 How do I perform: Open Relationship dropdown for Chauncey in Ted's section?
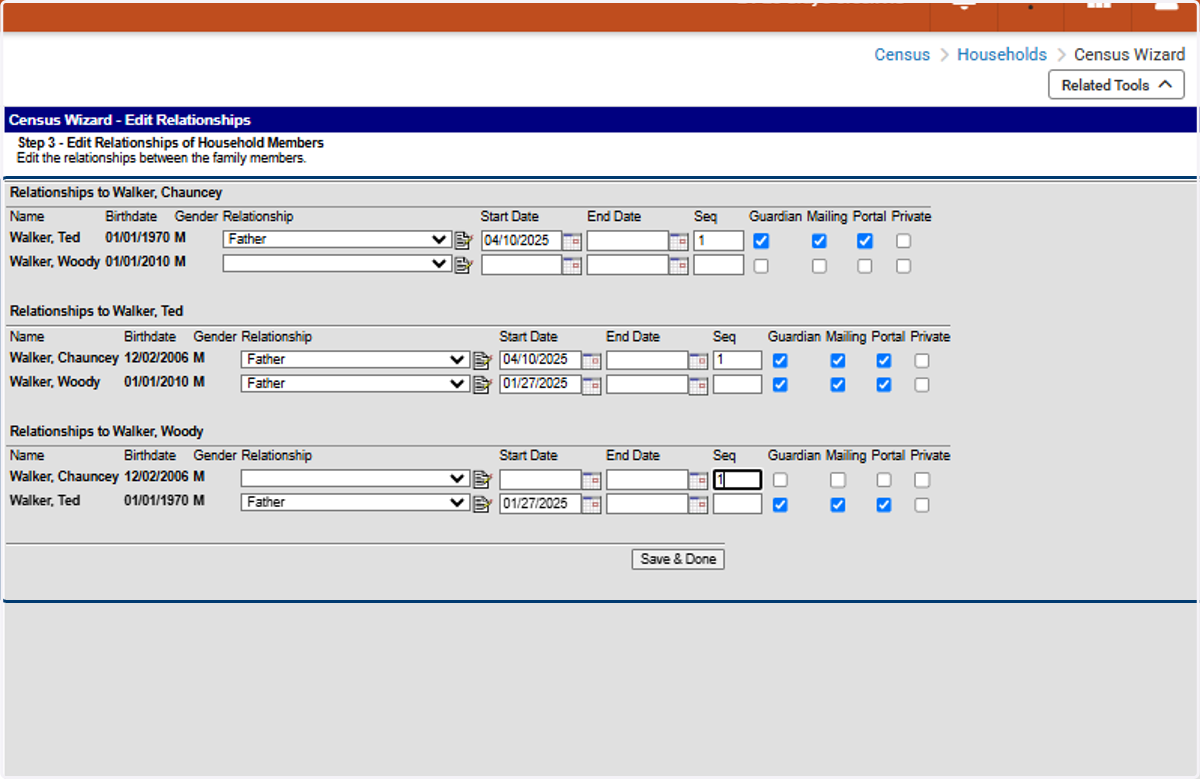356,359
